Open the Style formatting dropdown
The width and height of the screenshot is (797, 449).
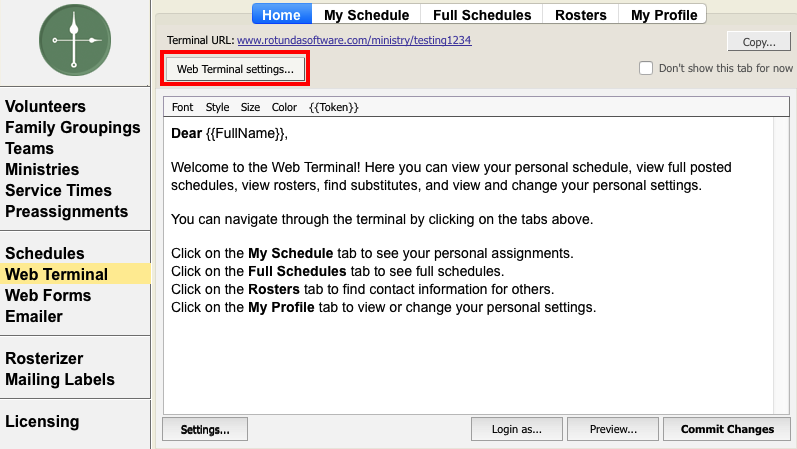pos(217,107)
